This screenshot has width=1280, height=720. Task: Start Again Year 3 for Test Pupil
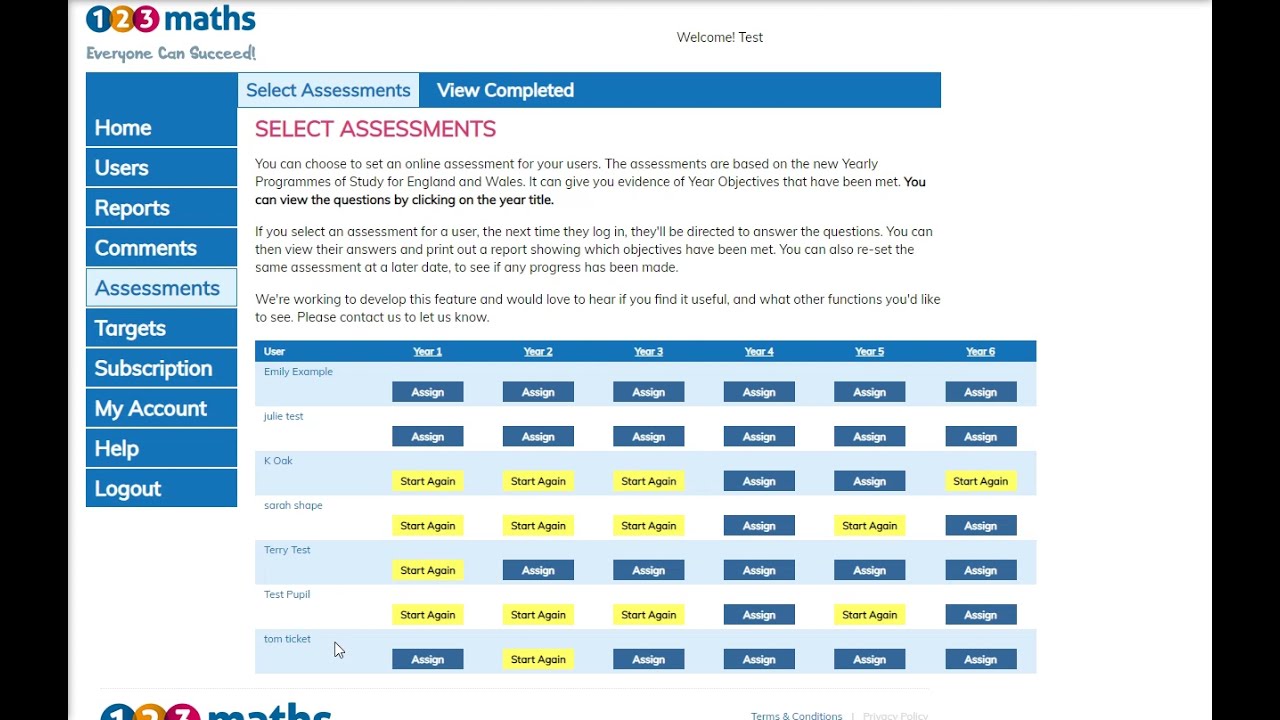(x=648, y=615)
